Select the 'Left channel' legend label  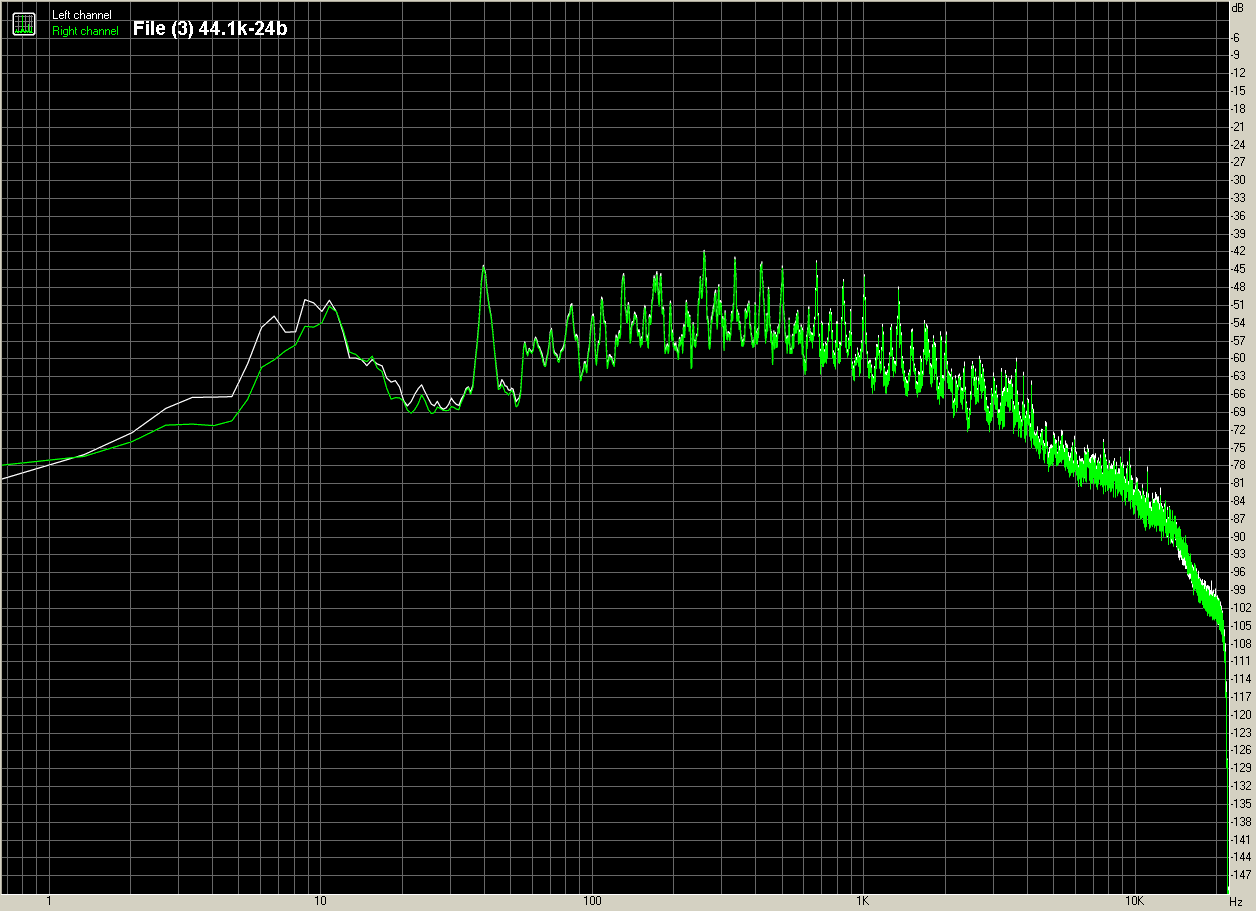pyautogui.click(x=82, y=15)
